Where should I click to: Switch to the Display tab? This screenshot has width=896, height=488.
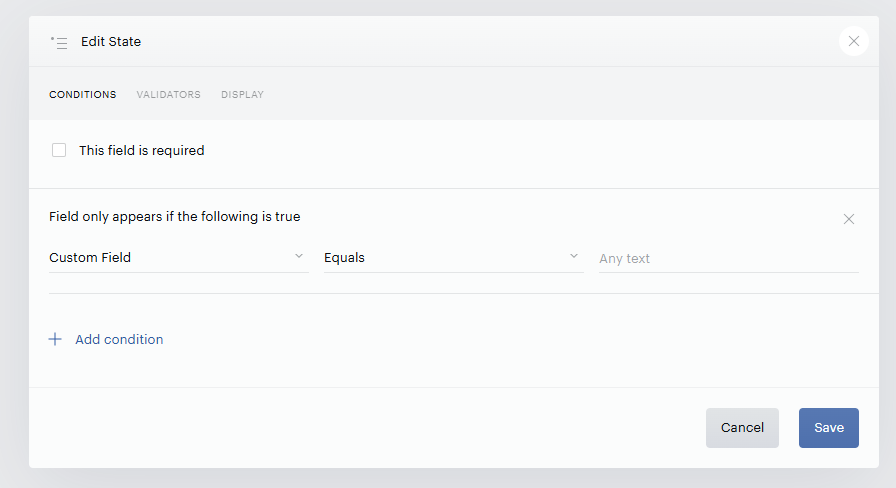click(x=242, y=95)
